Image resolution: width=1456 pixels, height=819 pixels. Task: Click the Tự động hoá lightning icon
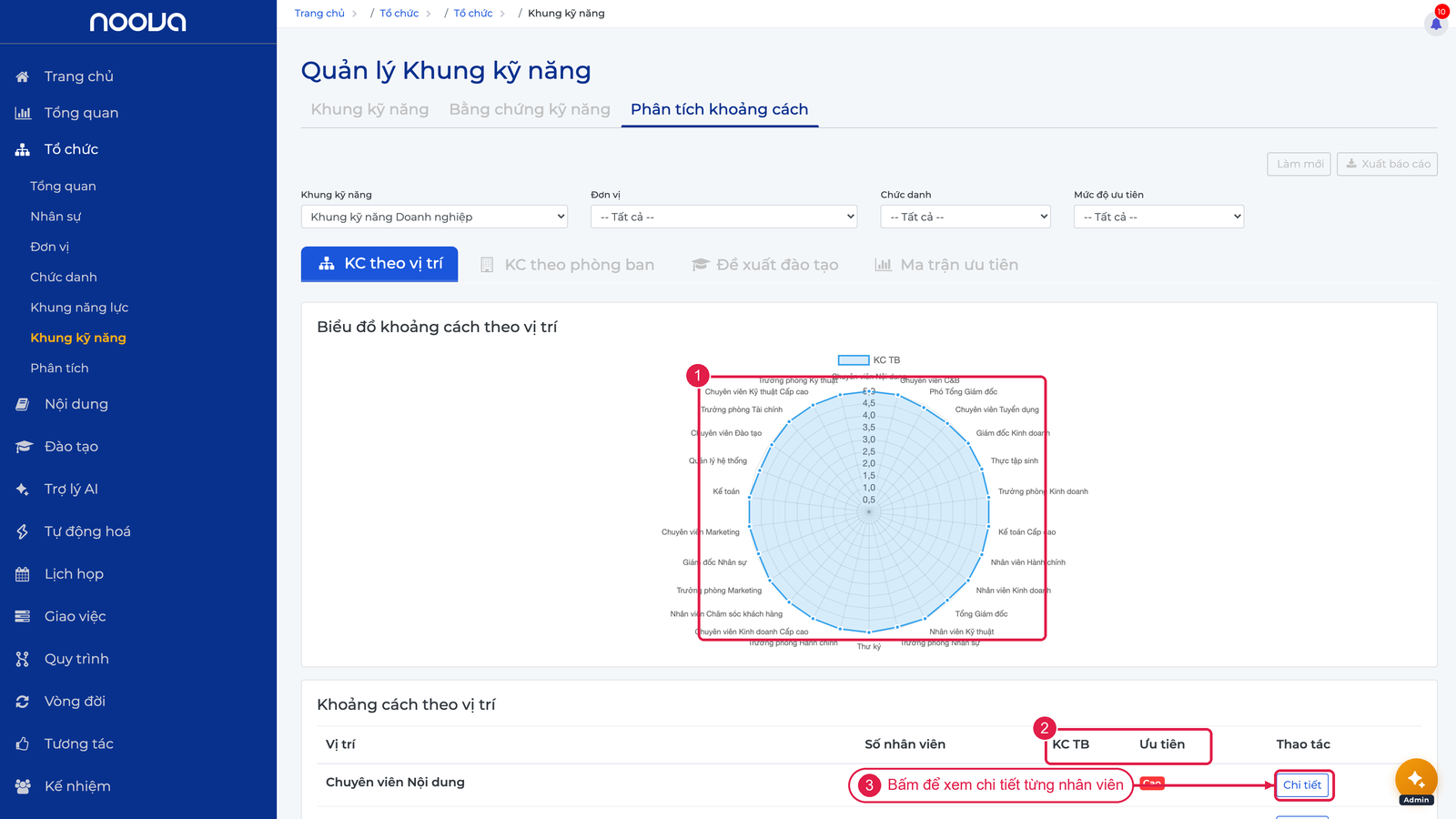tap(23, 531)
